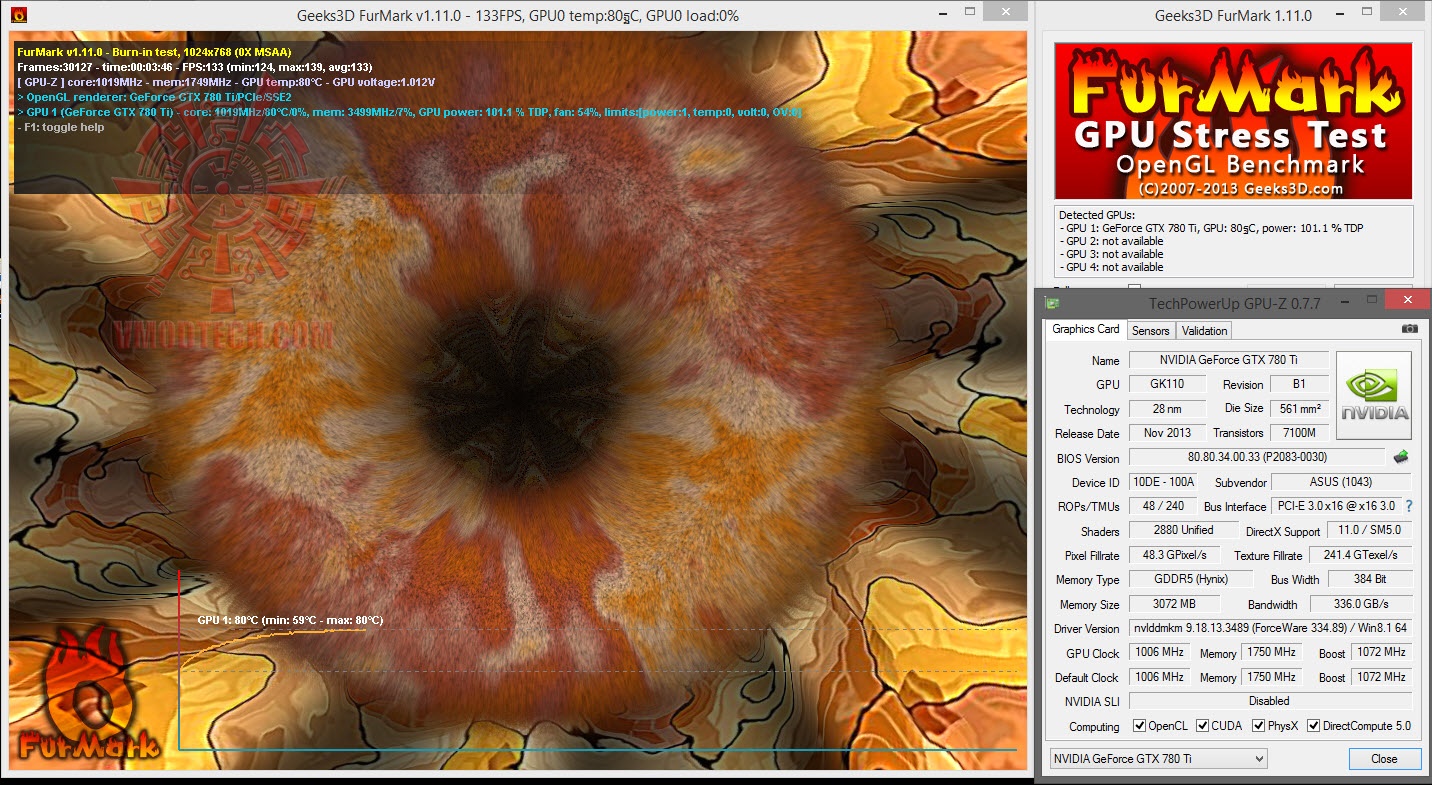1432x785 pixels.
Task: Click the Default Clock field
Action: [1159, 677]
